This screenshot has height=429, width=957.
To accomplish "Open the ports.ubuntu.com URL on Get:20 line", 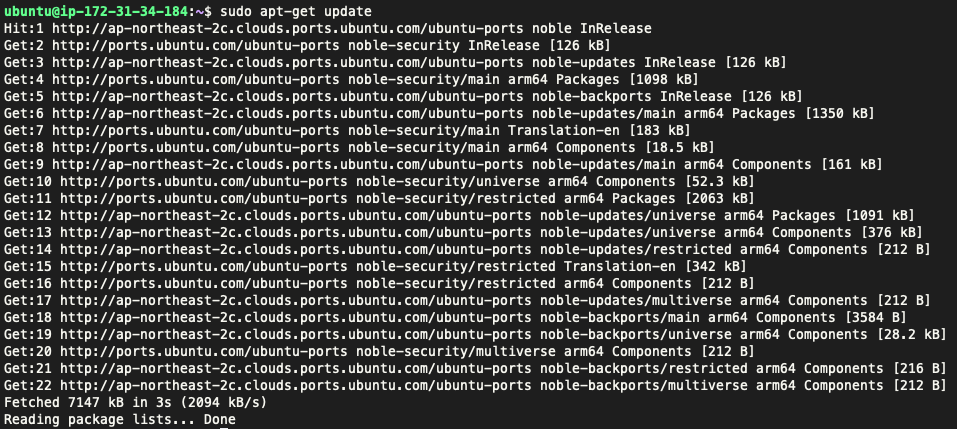I will click(204, 351).
